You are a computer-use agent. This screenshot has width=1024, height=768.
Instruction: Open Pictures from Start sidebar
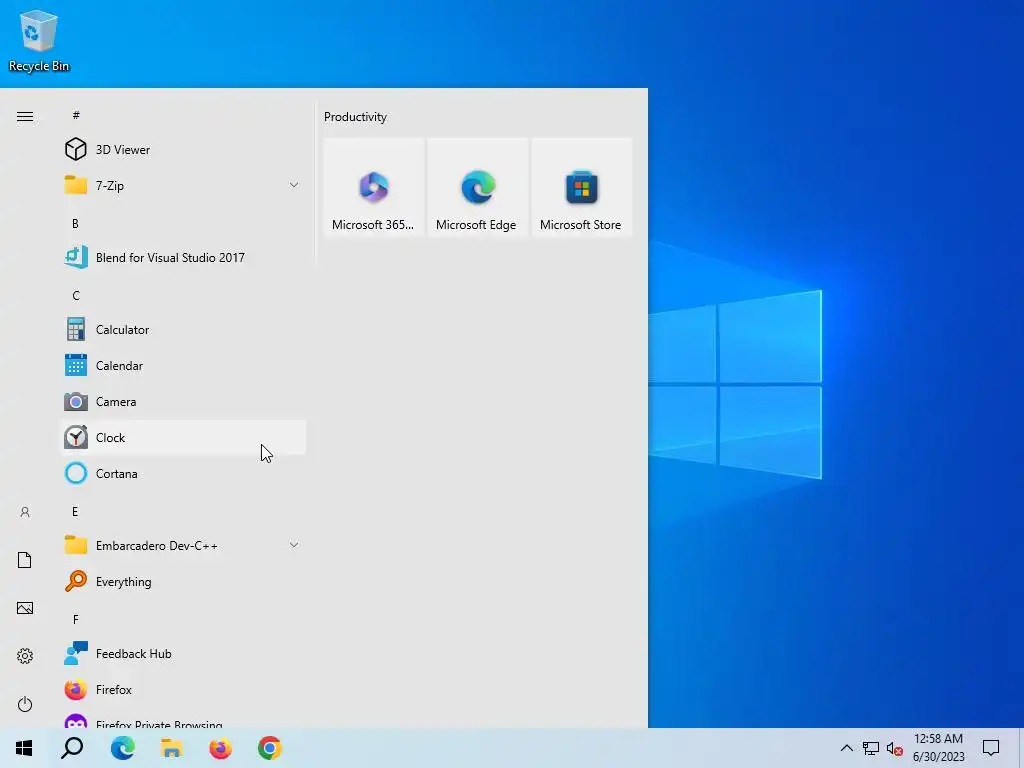25,608
